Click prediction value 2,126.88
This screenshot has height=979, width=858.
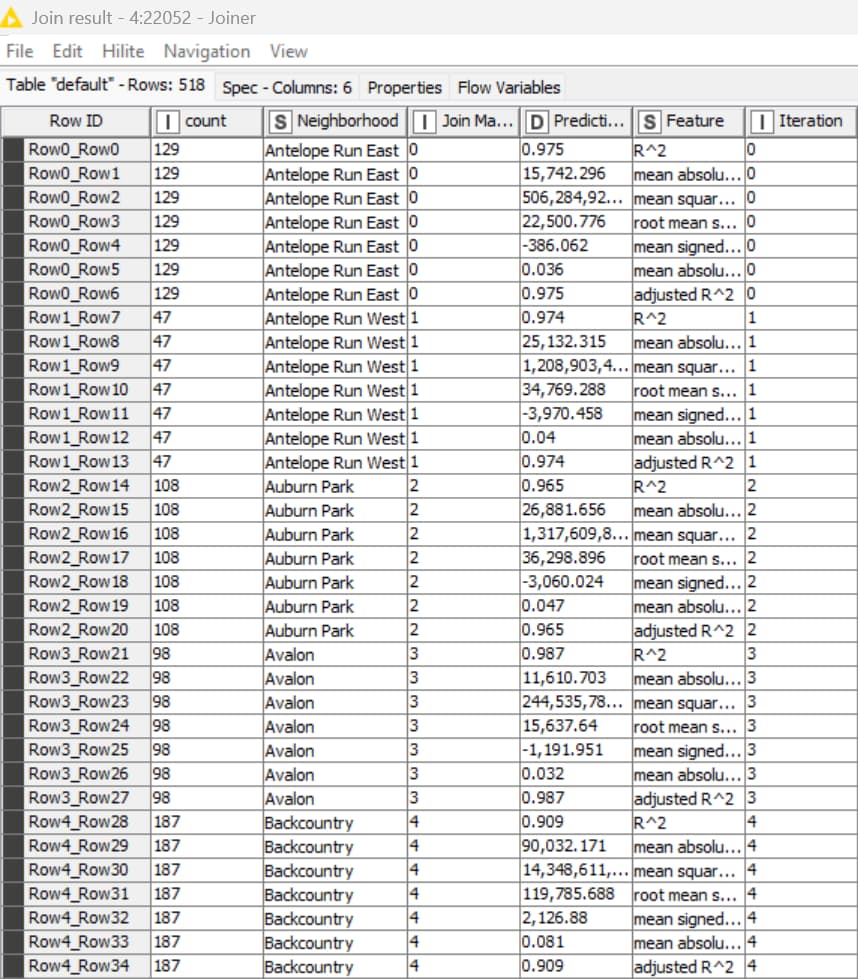[555, 918]
